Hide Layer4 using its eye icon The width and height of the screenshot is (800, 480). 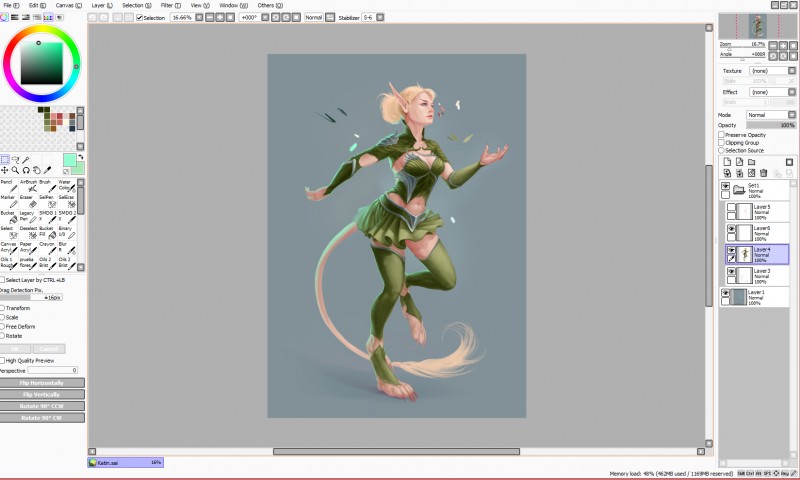point(731,250)
